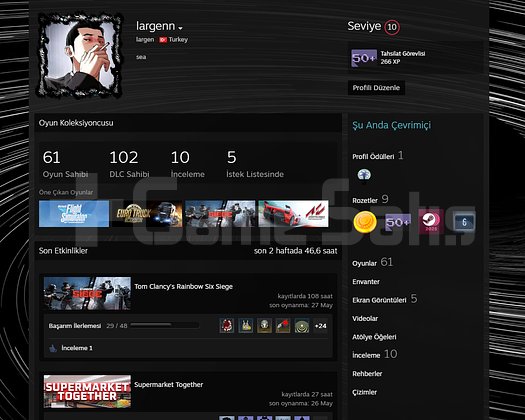Viewport: 525px width, 420px height.
Task: Click 'kayıtlarda 108 saat' text
Action: pyautogui.click(x=305, y=296)
